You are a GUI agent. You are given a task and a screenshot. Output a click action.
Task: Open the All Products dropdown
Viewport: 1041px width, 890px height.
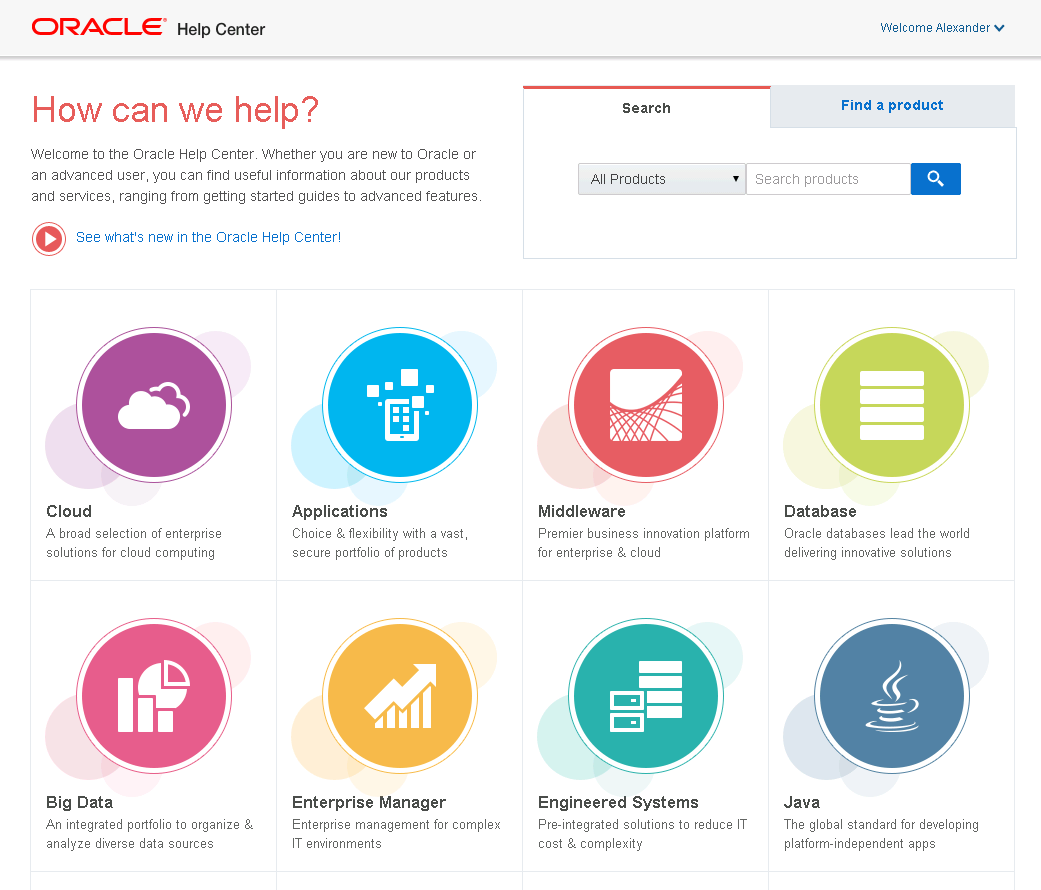coord(661,178)
